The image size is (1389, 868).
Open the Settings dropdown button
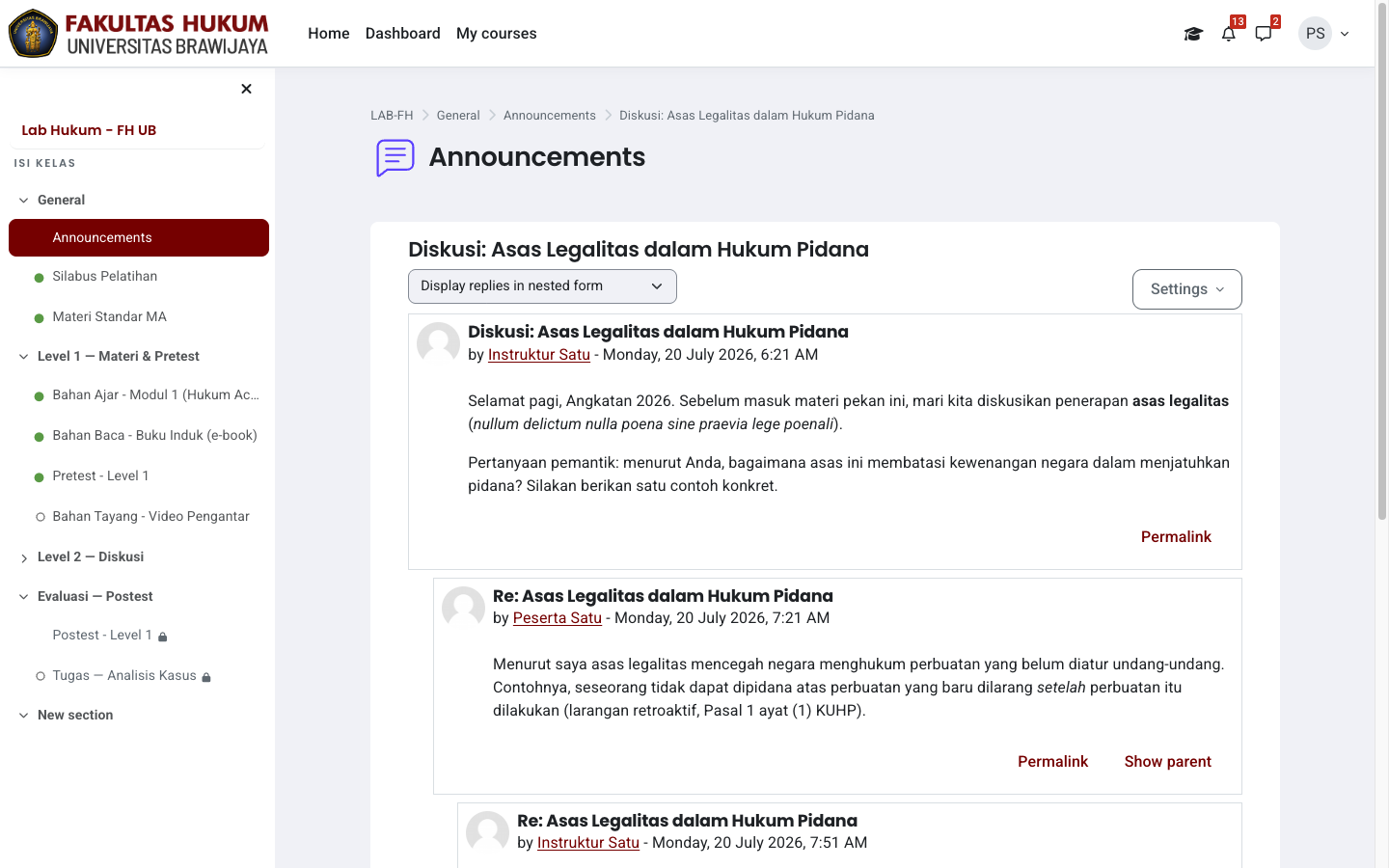[x=1186, y=289]
